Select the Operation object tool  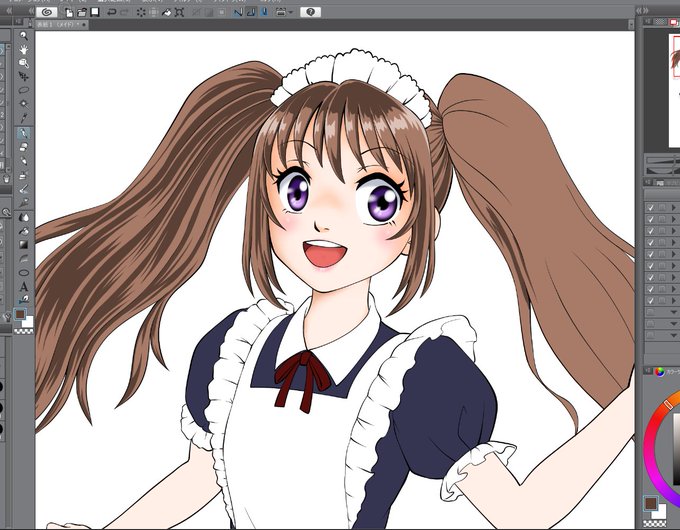(23, 63)
